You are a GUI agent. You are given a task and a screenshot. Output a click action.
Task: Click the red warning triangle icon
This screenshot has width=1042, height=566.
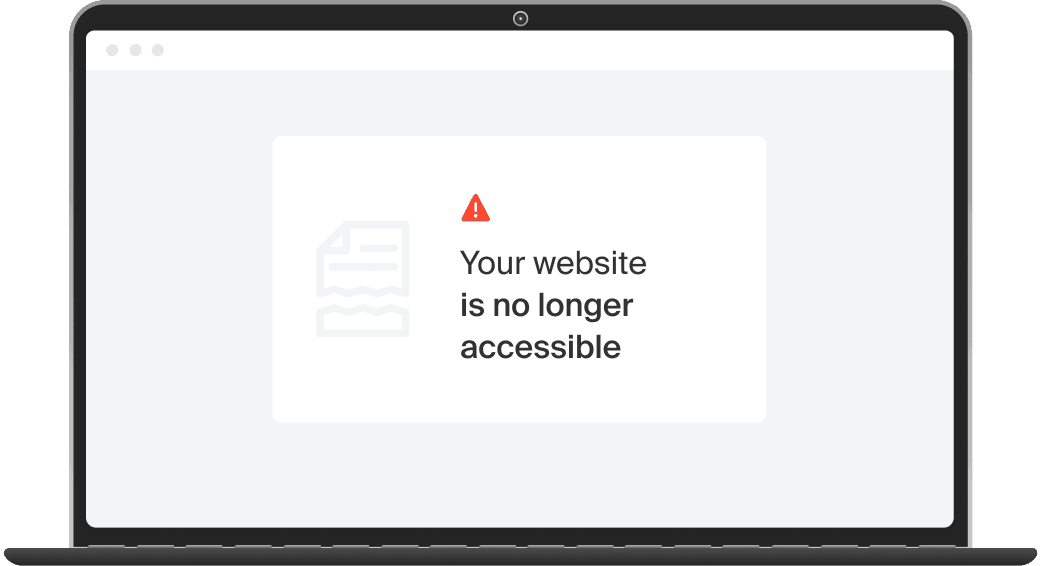(x=475, y=208)
